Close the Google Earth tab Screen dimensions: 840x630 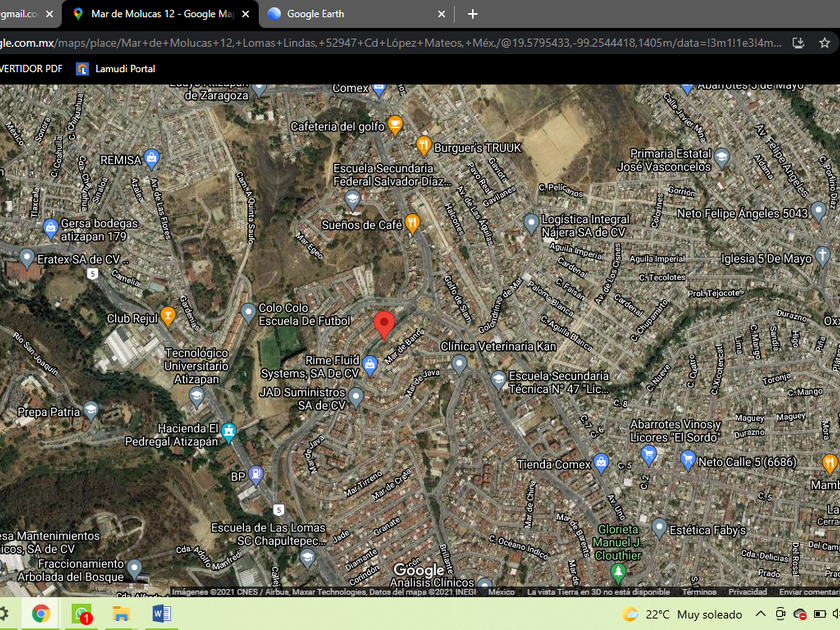pos(441,14)
